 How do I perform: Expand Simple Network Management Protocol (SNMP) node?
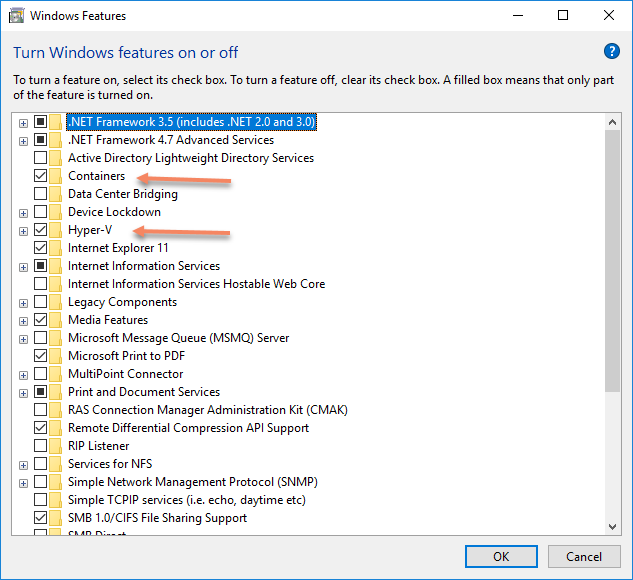coord(23,484)
